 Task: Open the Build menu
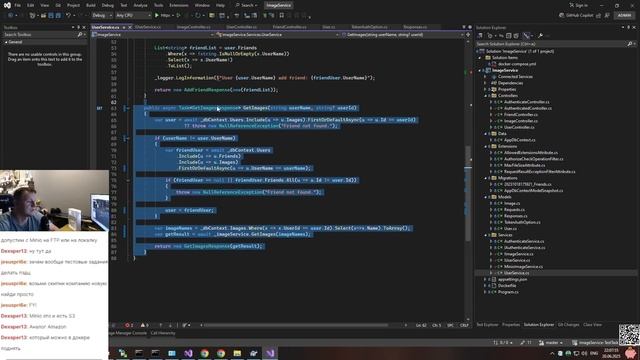(x=91, y=5)
